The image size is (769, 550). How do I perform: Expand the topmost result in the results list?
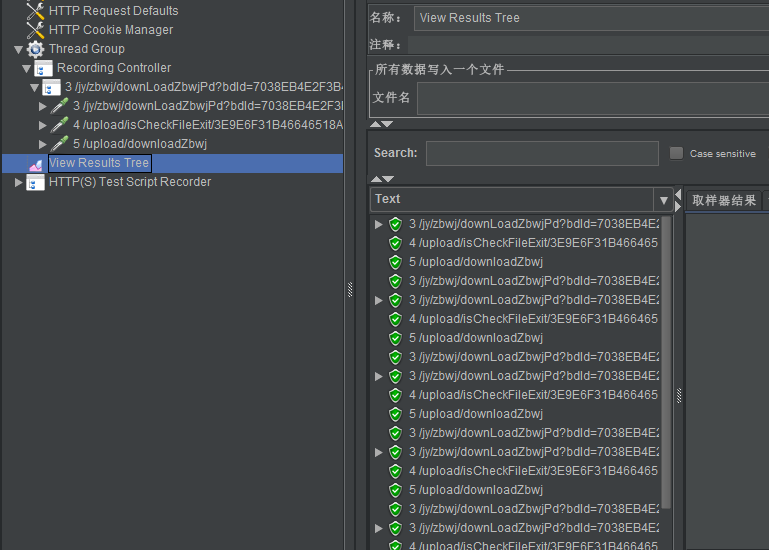(x=379, y=224)
